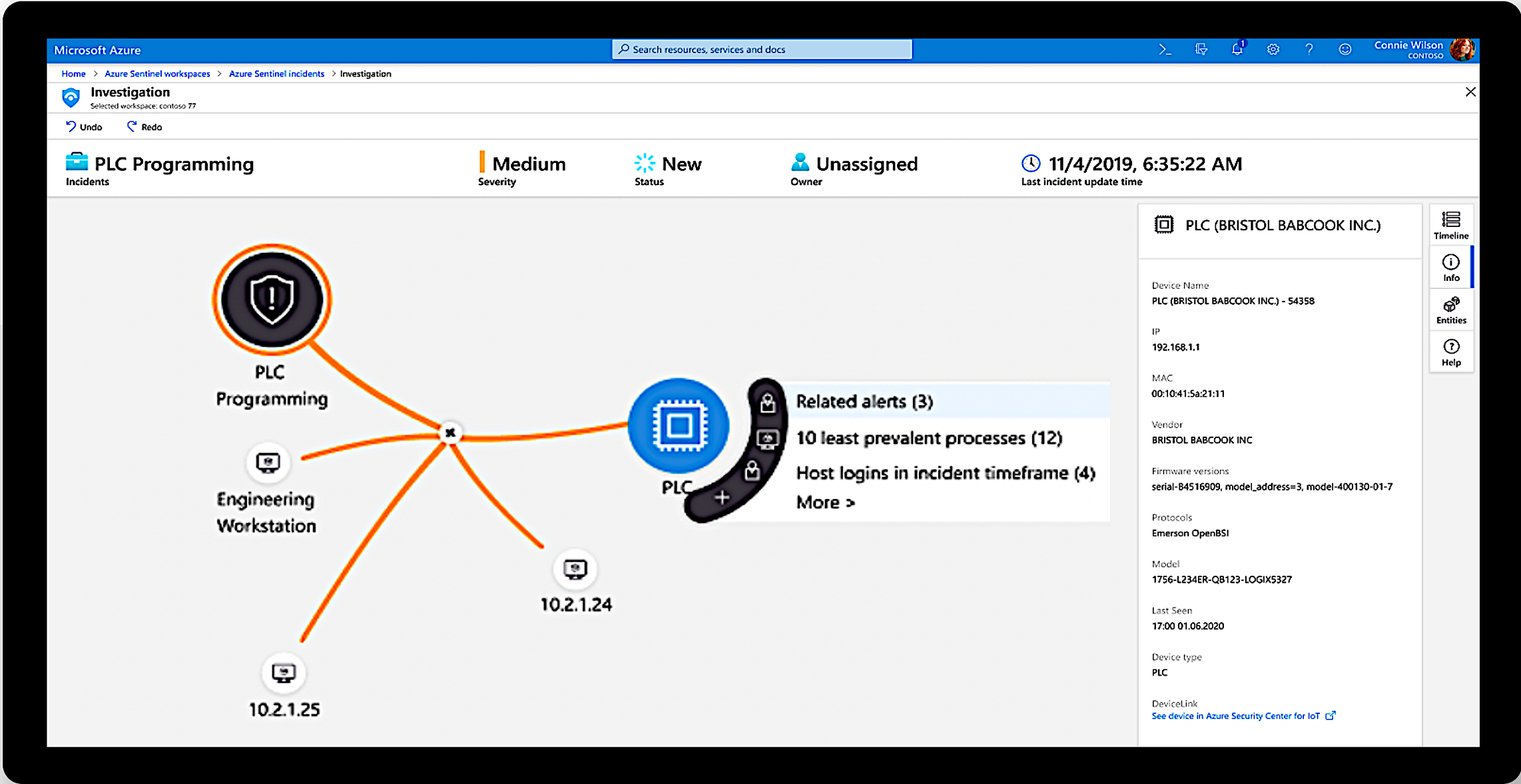Select the 10.2.1.25 host node
The height and width of the screenshot is (784, 1521).
click(x=284, y=673)
